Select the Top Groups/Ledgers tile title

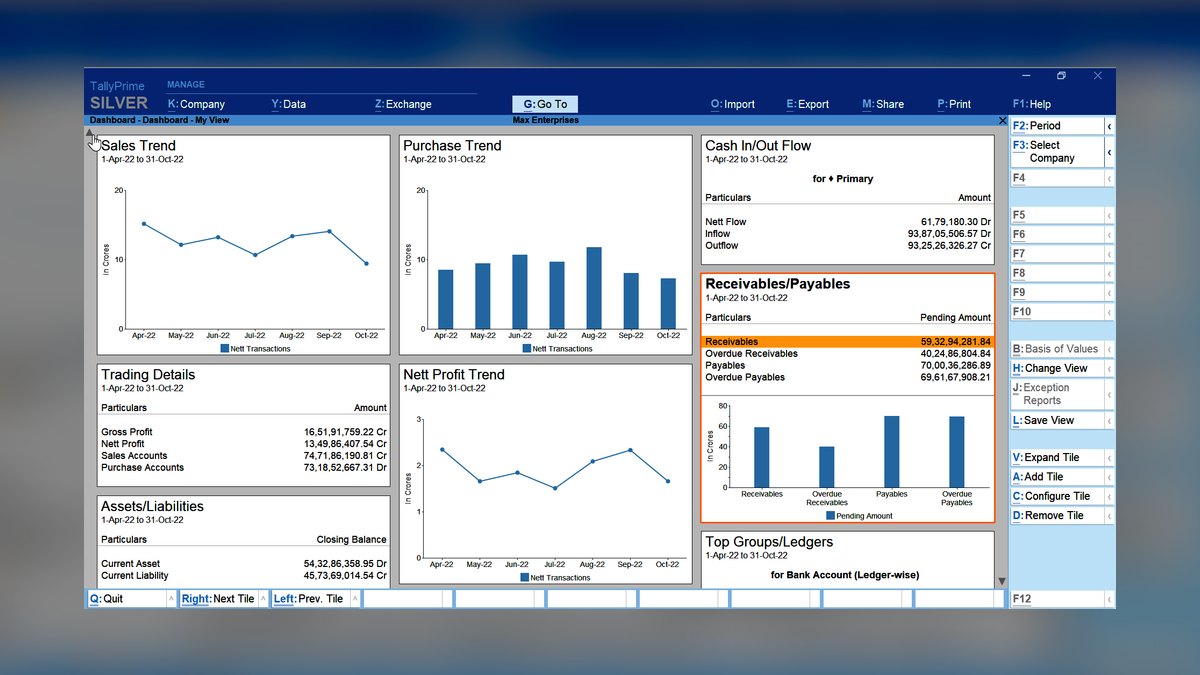769,542
